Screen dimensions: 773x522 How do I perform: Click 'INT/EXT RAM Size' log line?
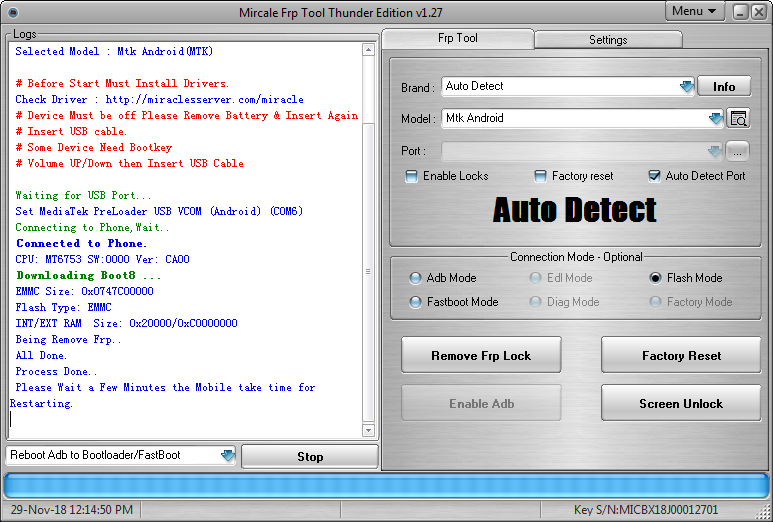click(126, 323)
